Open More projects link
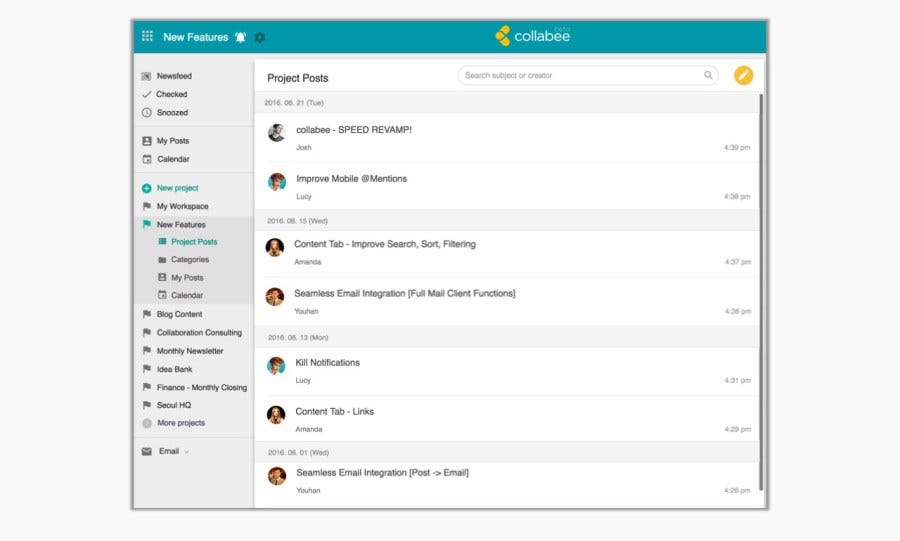This screenshot has width=900, height=541. coord(181,423)
